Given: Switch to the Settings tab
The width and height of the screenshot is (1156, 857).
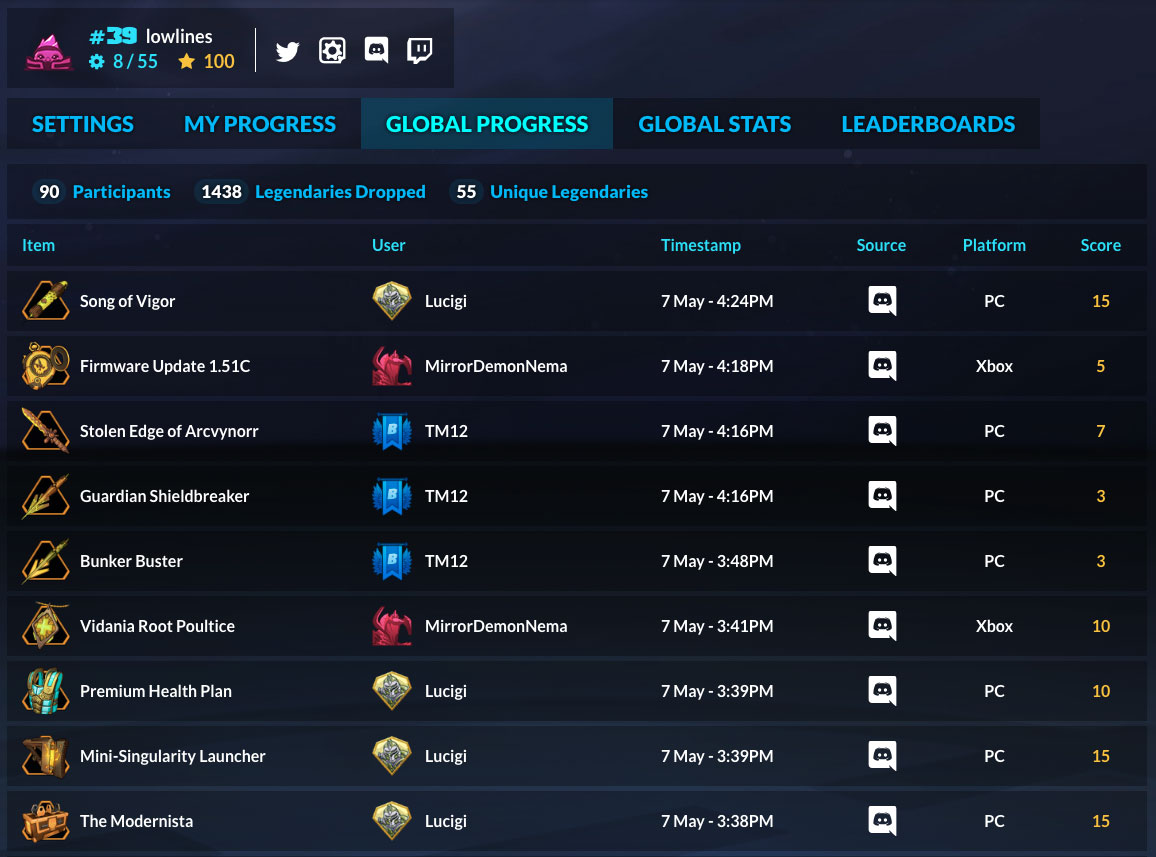Looking at the screenshot, I should [x=83, y=124].
